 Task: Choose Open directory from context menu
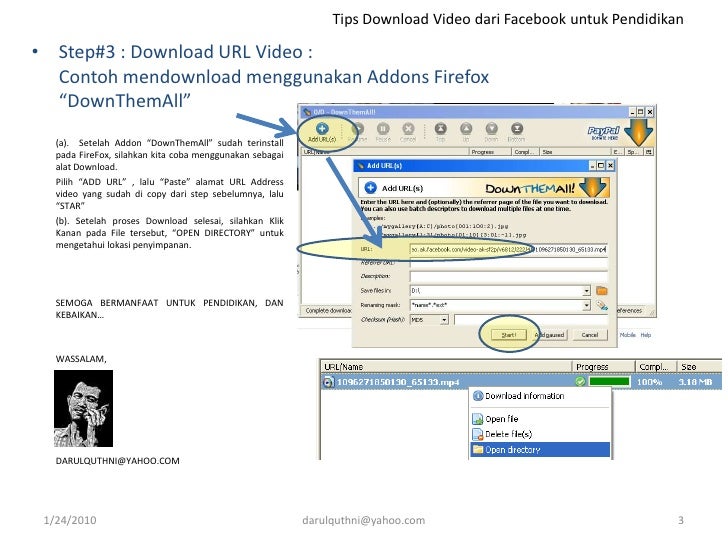(540, 449)
